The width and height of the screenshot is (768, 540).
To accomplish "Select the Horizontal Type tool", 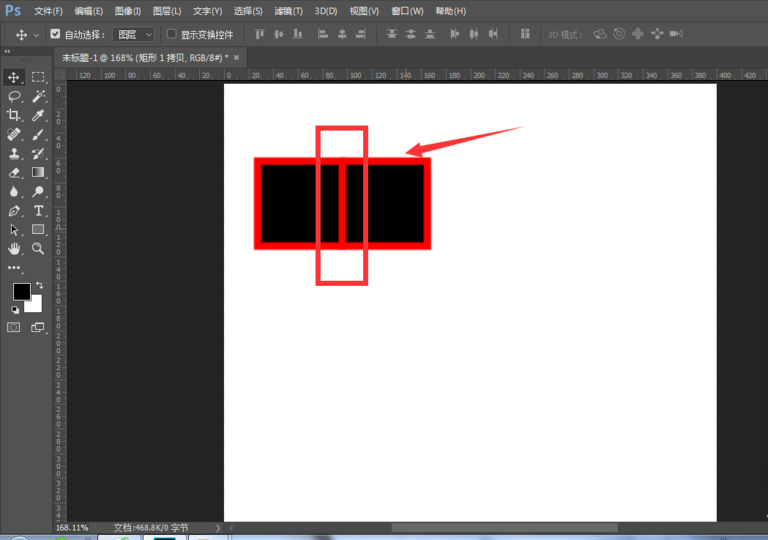I will [x=38, y=211].
